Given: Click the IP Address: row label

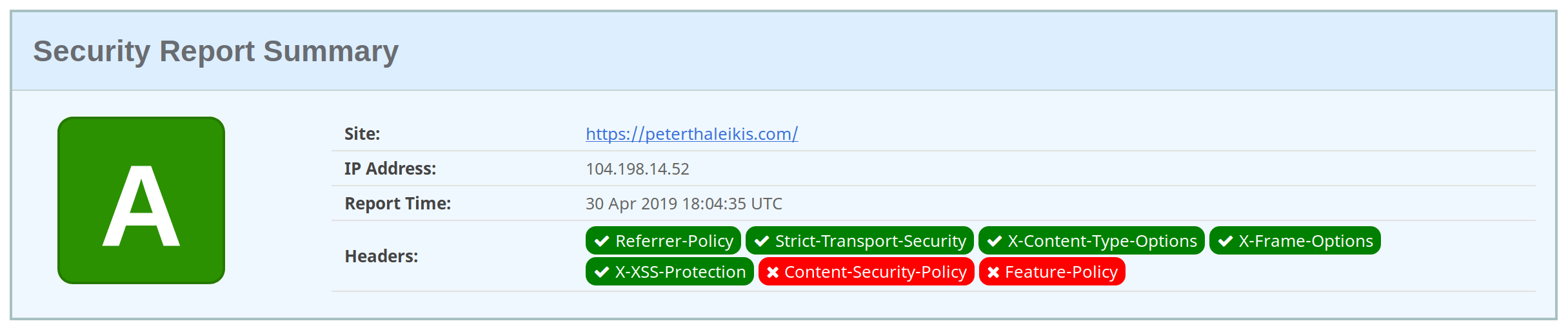Looking at the screenshot, I should (390, 169).
